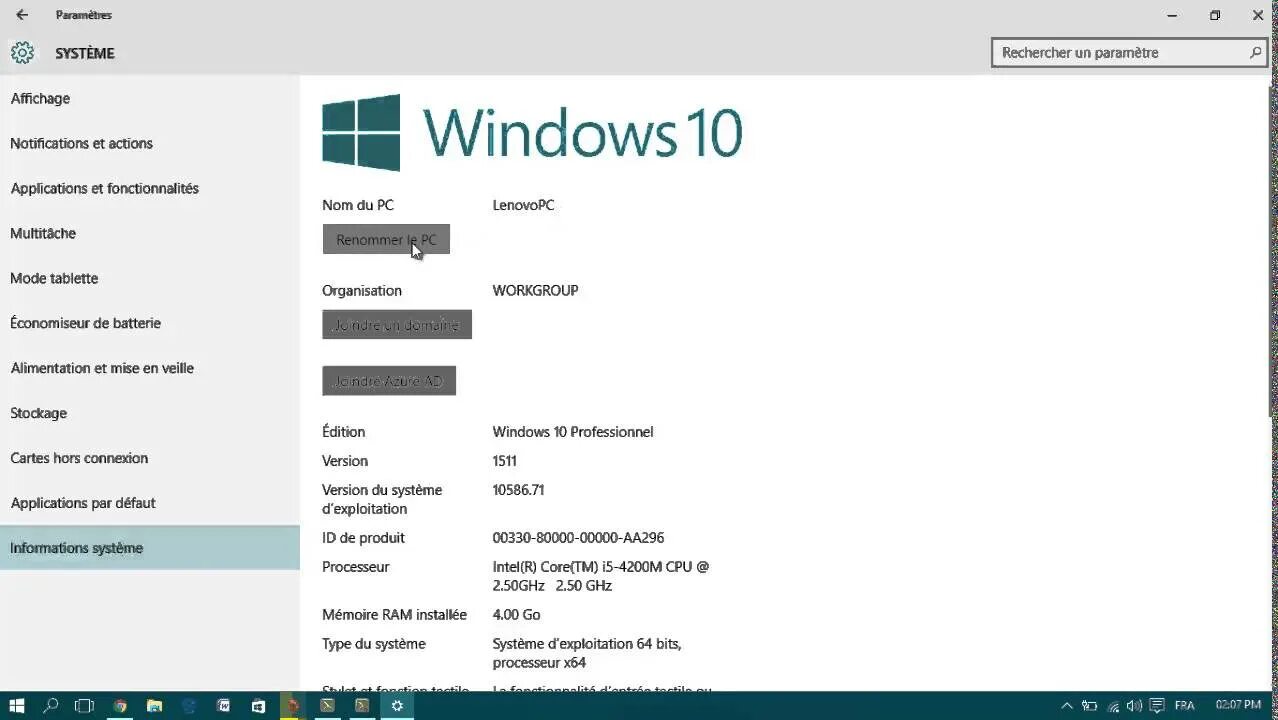
Task: Open File Explorer from the taskbar
Action: coord(154,705)
